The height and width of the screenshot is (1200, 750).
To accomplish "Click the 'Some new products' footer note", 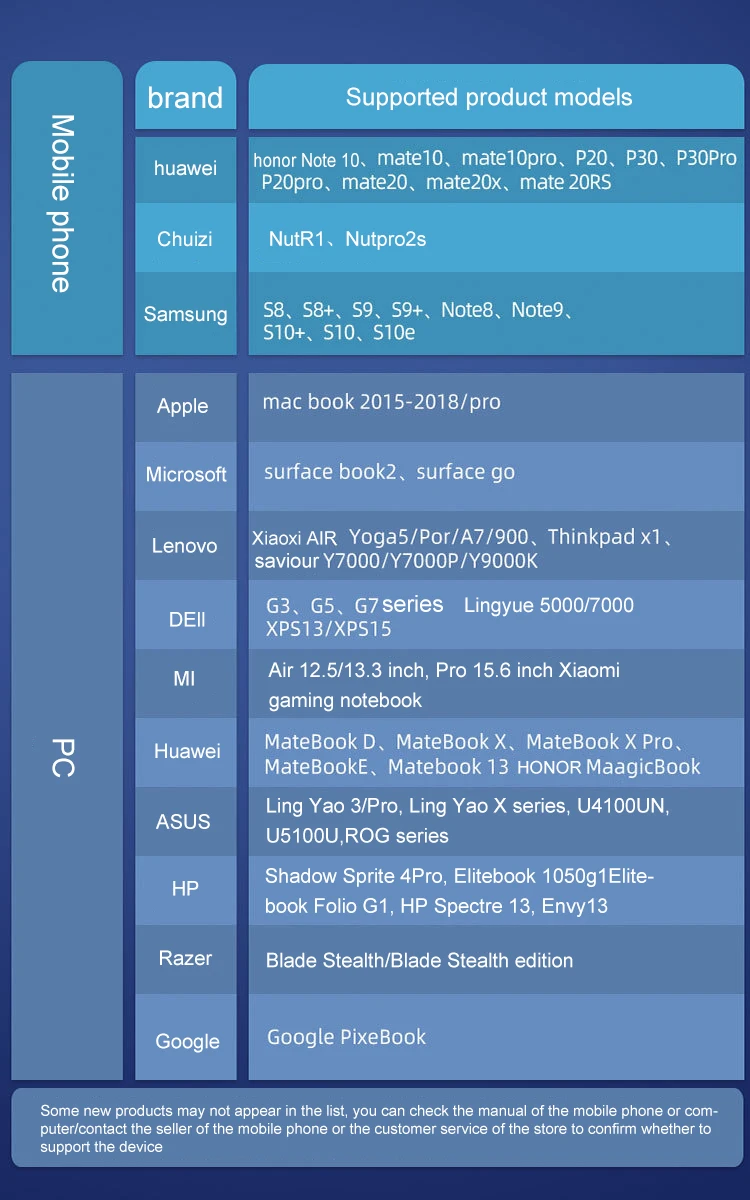I will pos(379,1128).
